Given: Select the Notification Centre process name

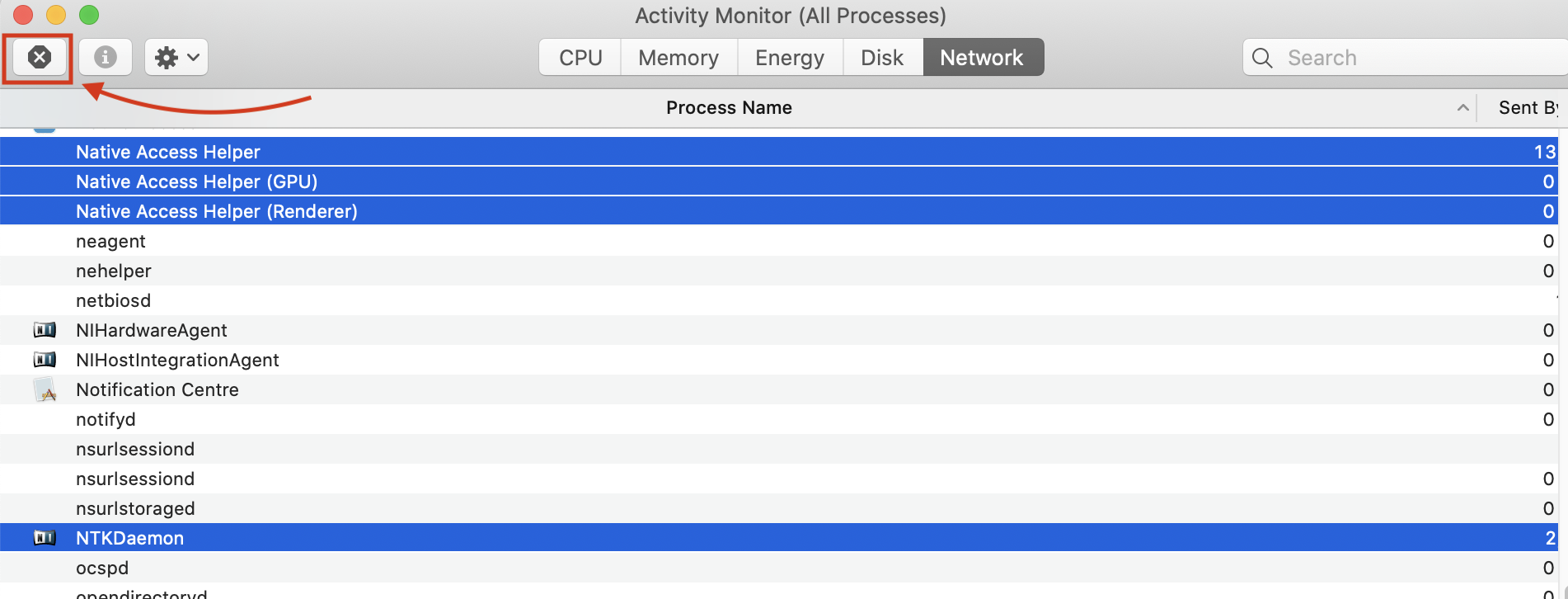Looking at the screenshot, I should click(x=157, y=389).
